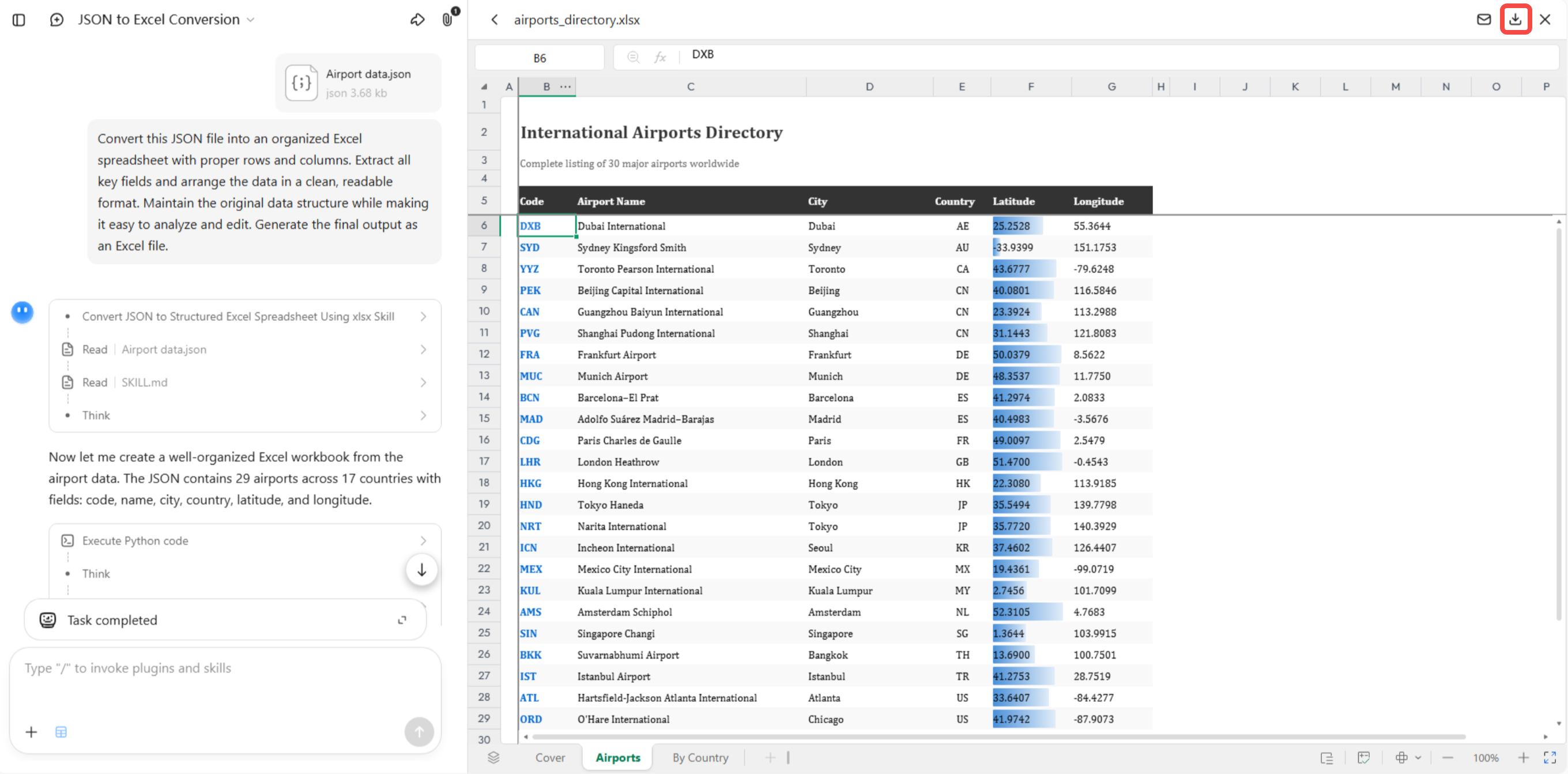
Task: Select the ORD code cell
Action: tap(546, 719)
